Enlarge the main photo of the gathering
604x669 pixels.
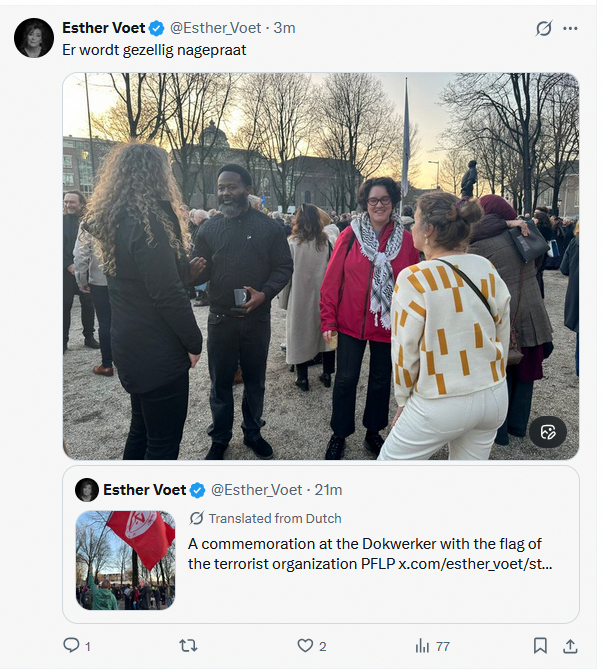[x=321, y=266]
